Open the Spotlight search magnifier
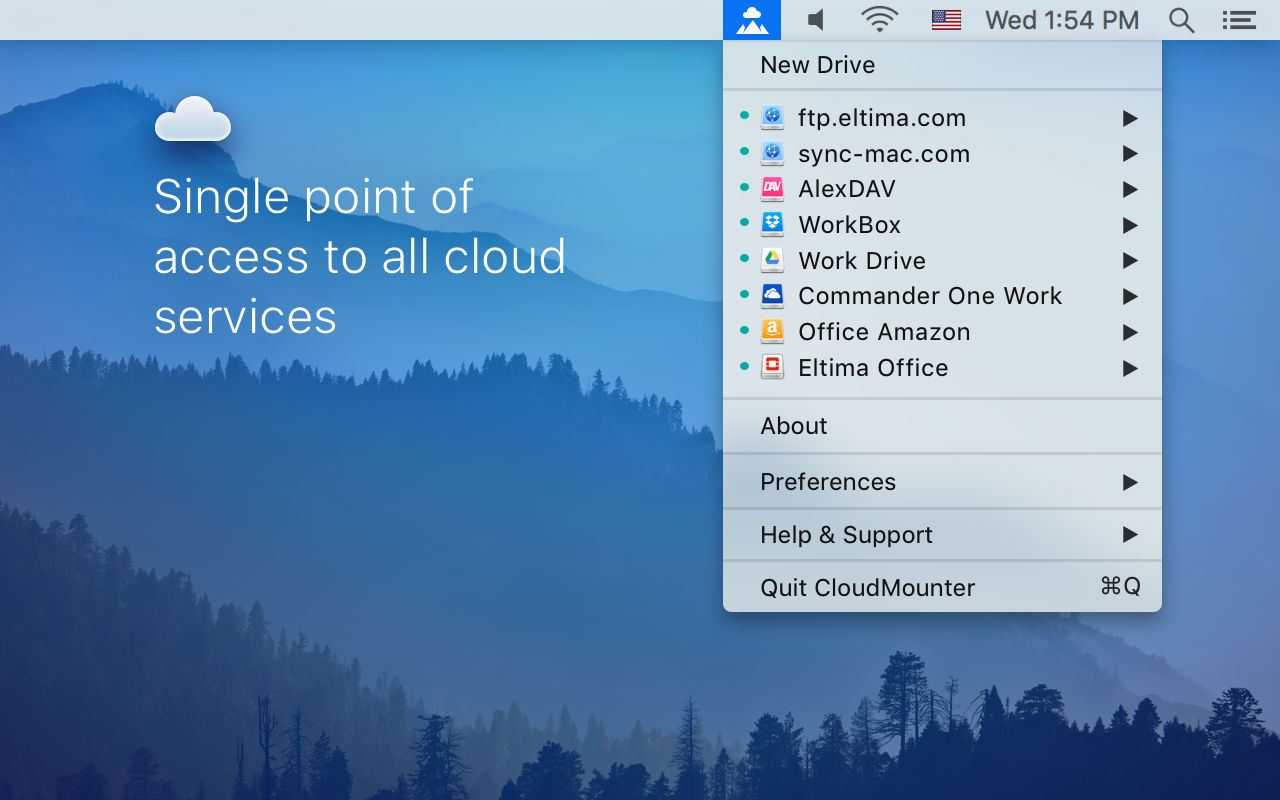The image size is (1280, 800). pyautogui.click(x=1182, y=20)
